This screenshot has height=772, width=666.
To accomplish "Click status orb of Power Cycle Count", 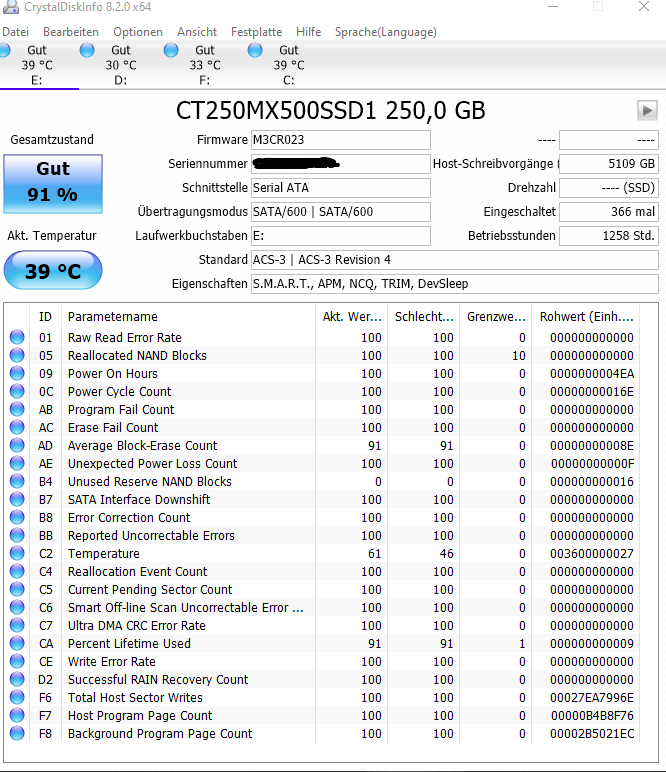I will point(17,391).
